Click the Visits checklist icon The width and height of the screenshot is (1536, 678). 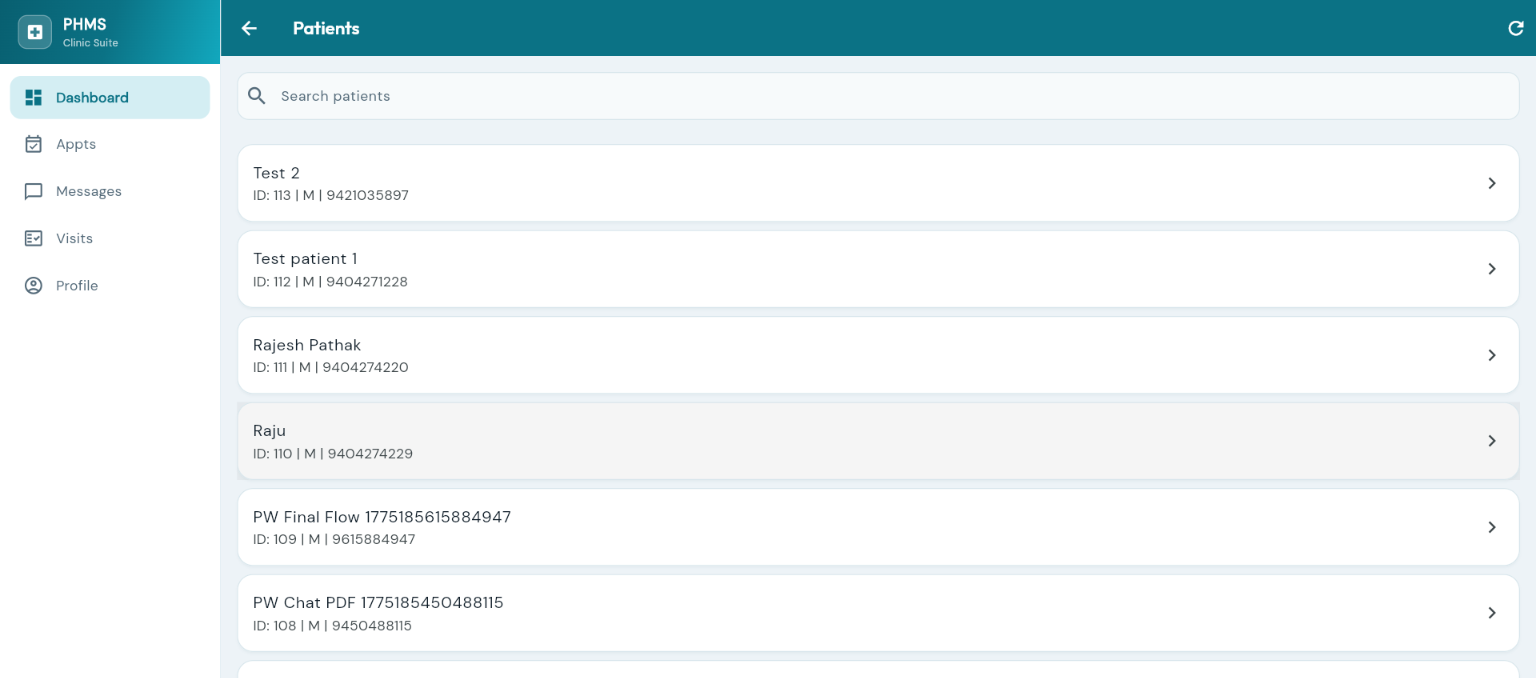[34, 238]
